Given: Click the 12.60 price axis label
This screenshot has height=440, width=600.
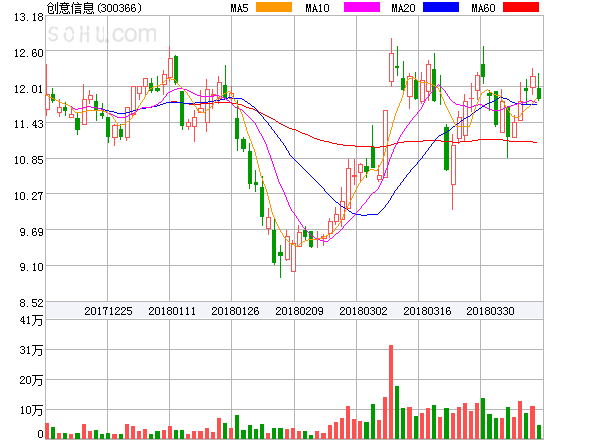Looking at the screenshot, I should pyautogui.click(x=29, y=53).
